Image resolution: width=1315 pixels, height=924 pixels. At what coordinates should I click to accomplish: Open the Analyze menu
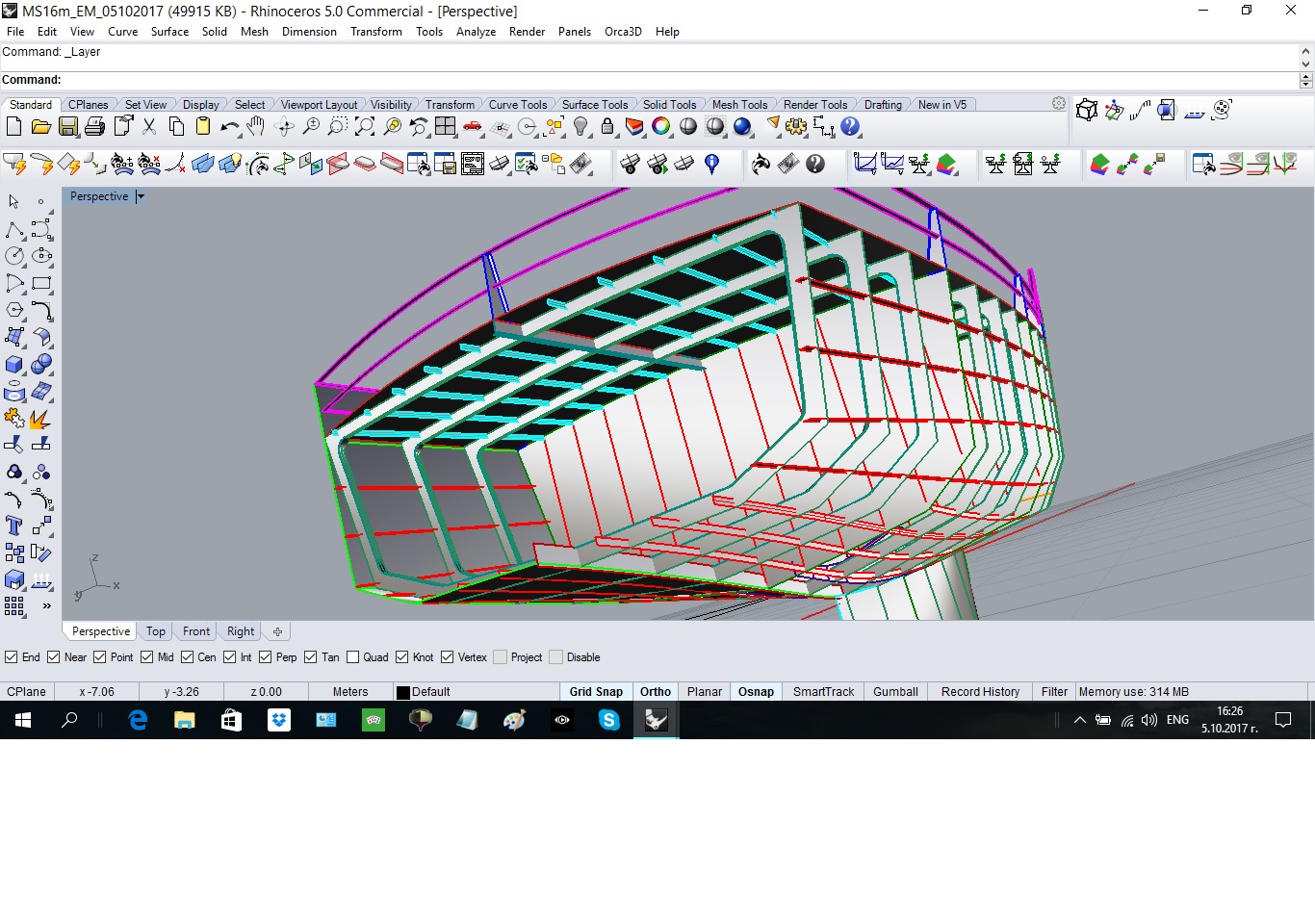pos(476,32)
